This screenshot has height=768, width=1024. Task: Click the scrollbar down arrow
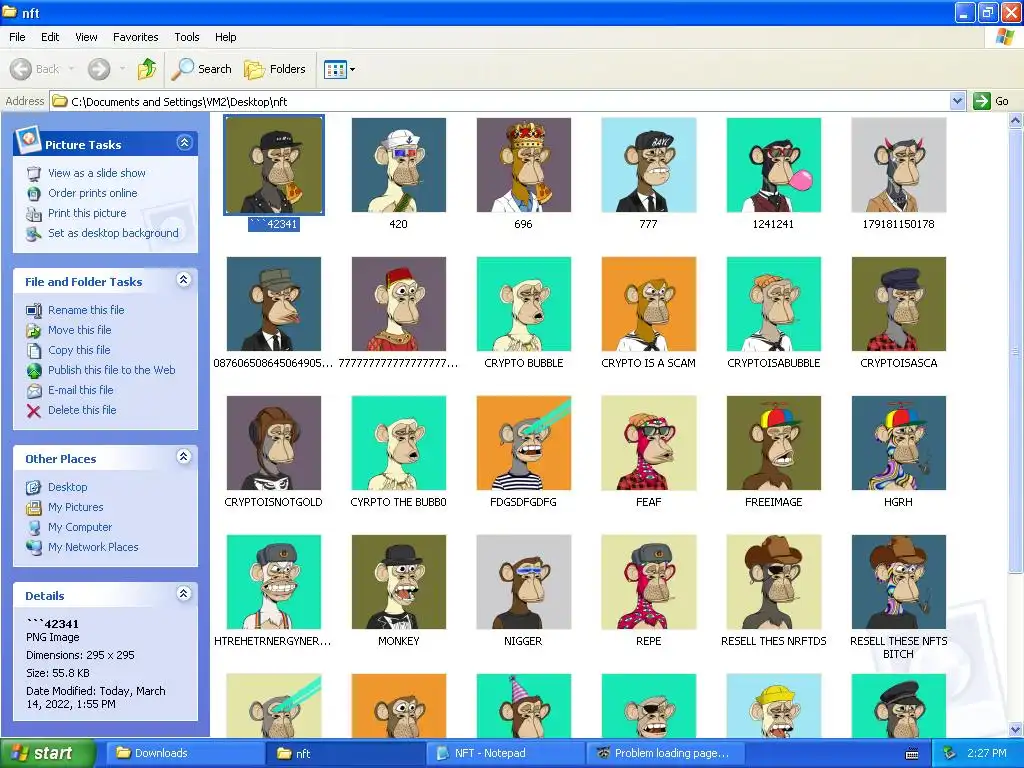1016,729
